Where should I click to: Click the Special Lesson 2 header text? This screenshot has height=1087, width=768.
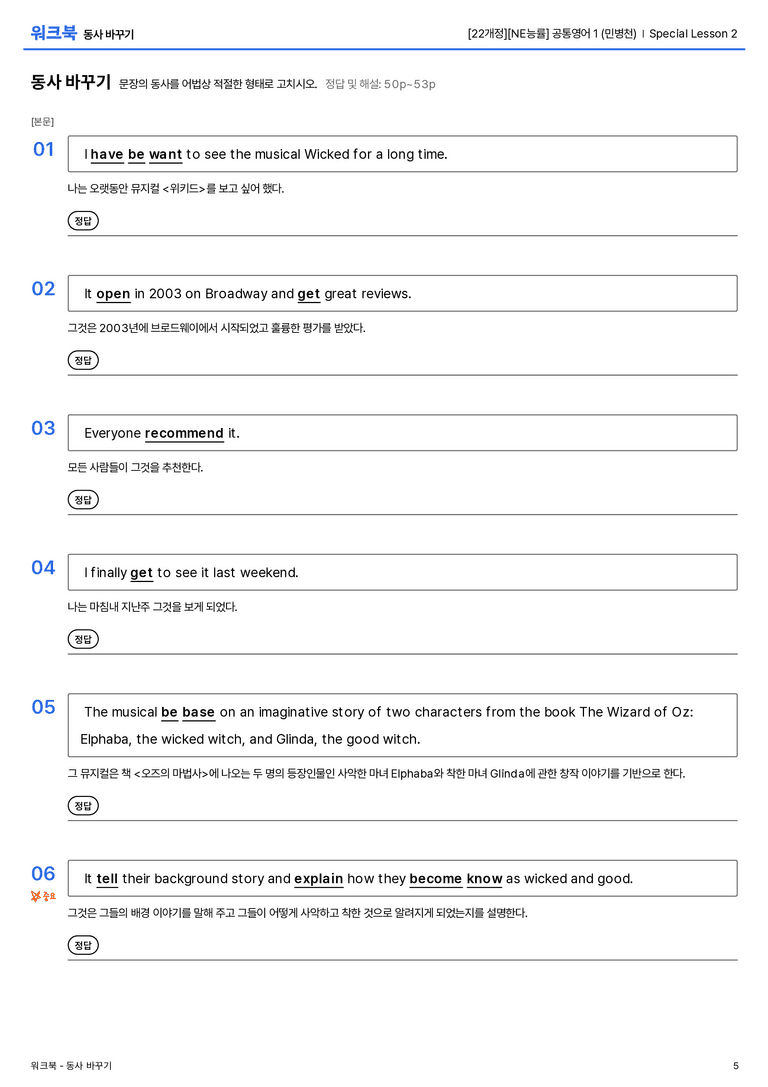click(x=693, y=33)
